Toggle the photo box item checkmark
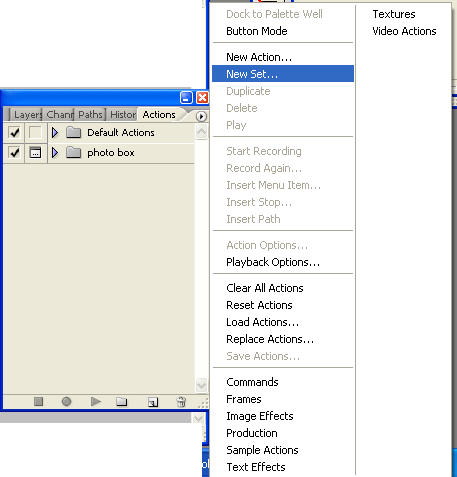 pyautogui.click(x=14, y=153)
